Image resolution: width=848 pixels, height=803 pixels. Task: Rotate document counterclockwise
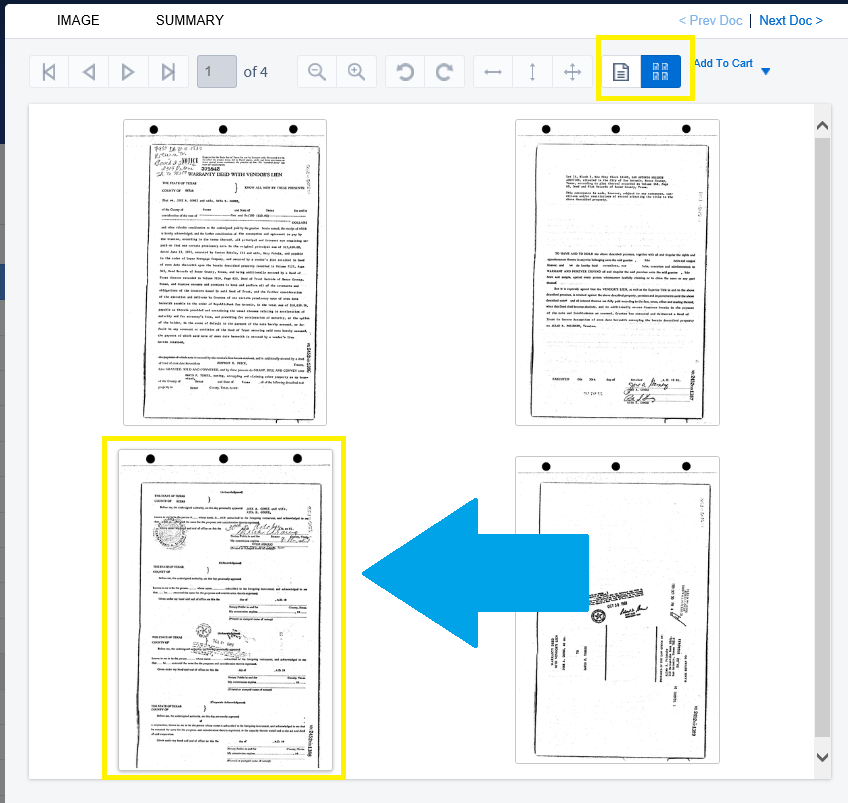point(405,71)
